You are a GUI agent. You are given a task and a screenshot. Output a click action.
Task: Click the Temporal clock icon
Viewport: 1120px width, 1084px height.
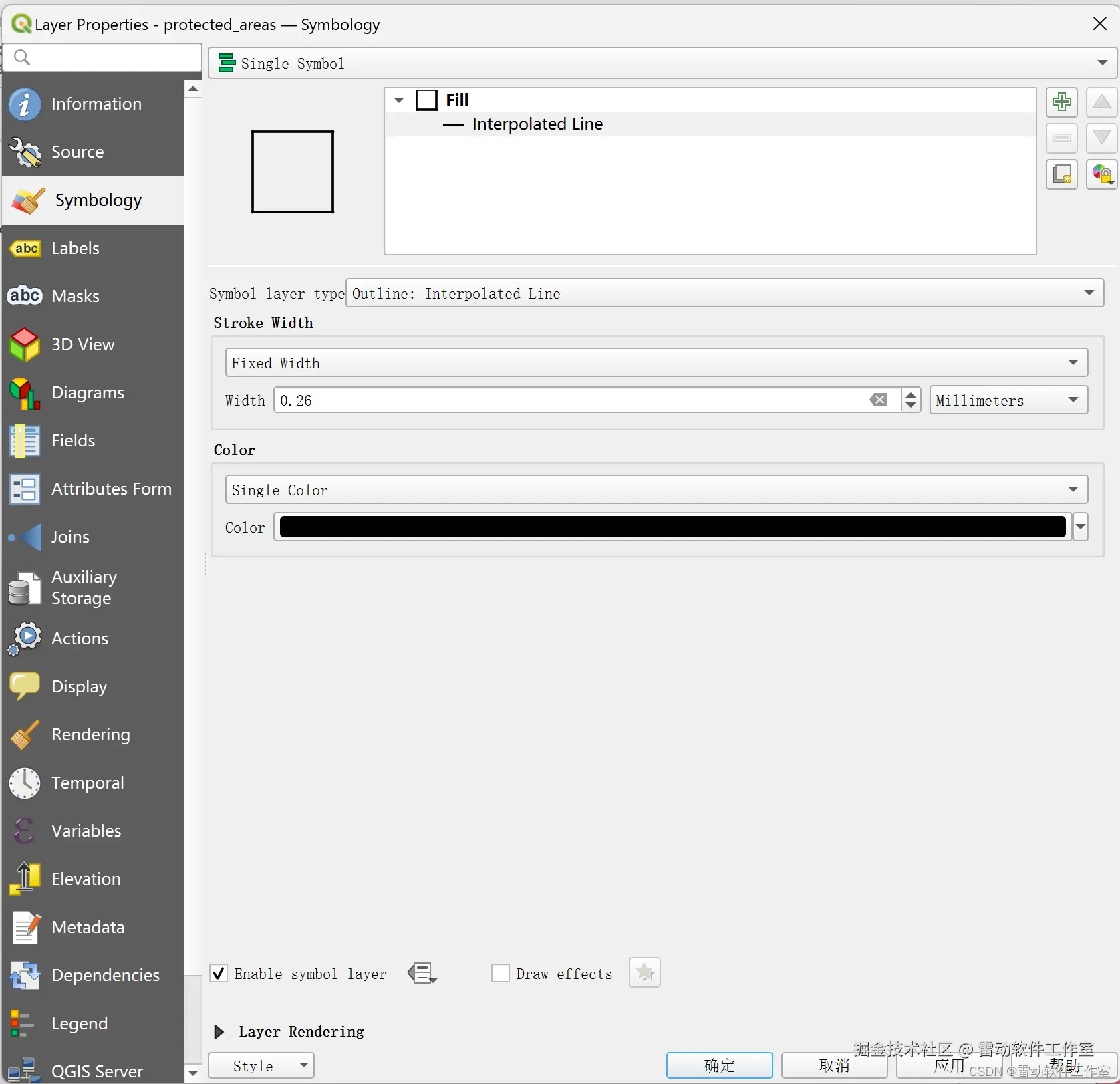(25, 783)
